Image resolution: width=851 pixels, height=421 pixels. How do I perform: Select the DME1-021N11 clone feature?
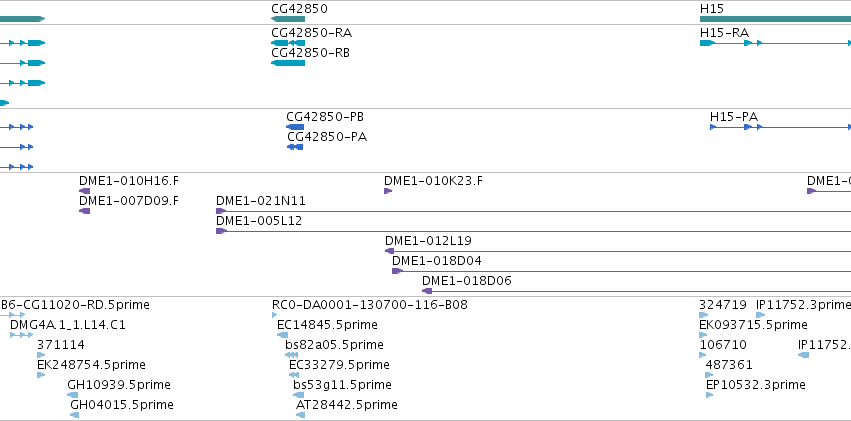click(x=534, y=211)
